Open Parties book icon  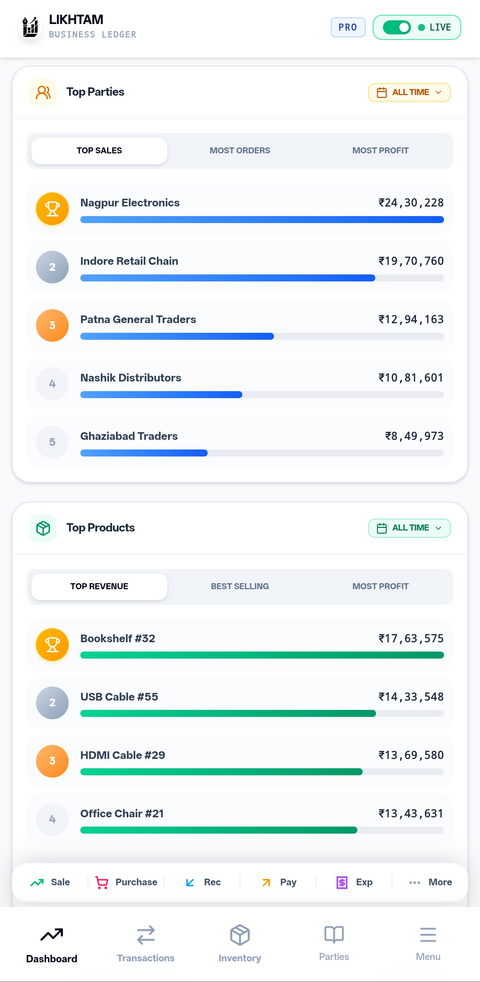[x=334, y=934]
